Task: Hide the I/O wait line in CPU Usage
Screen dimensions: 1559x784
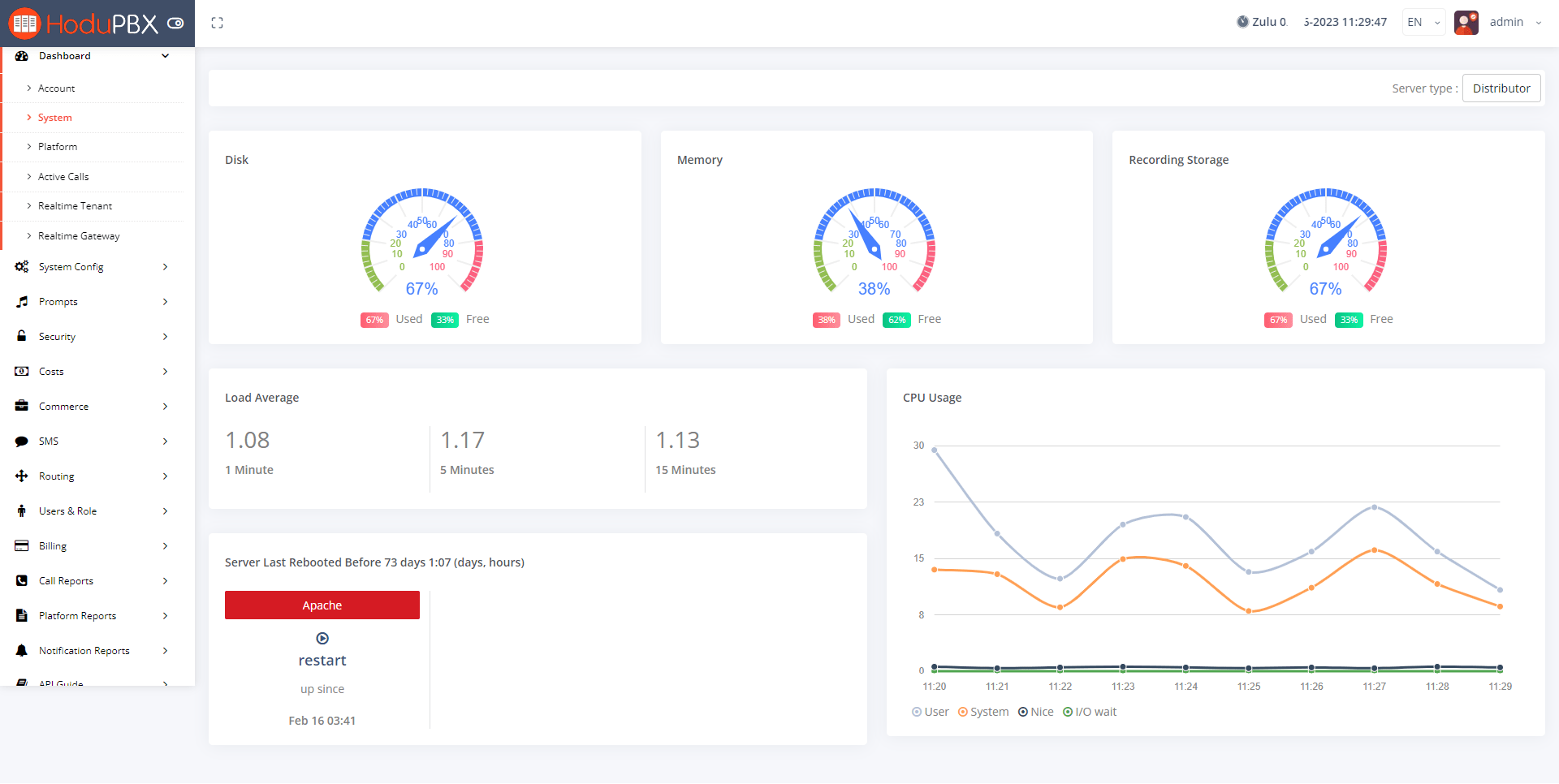Action: click(1090, 711)
